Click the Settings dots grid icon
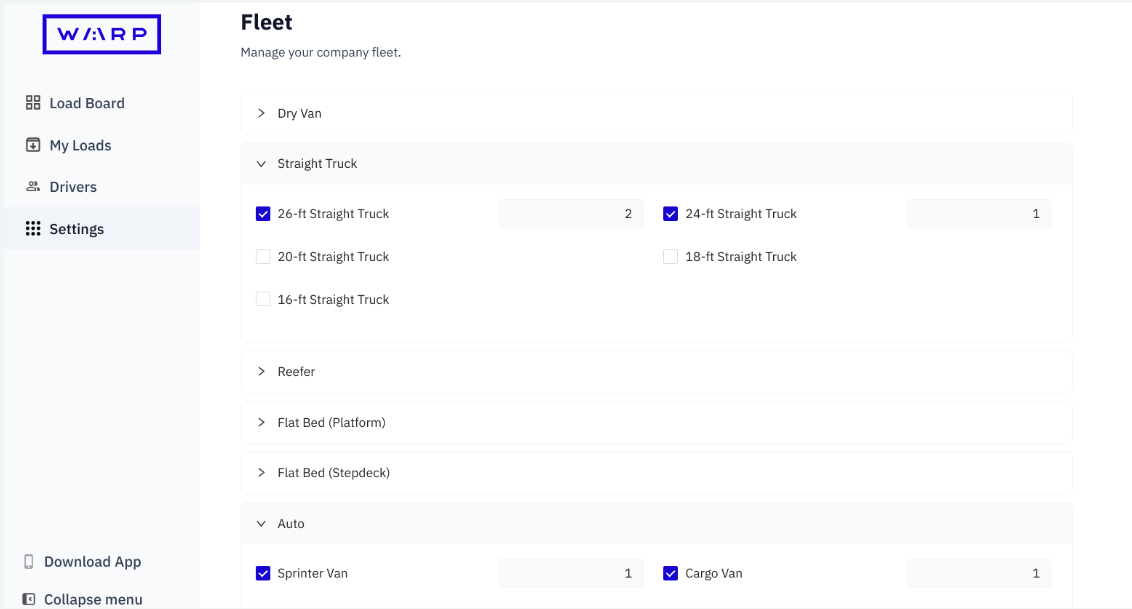This screenshot has height=609, width=1132. [x=33, y=228]
